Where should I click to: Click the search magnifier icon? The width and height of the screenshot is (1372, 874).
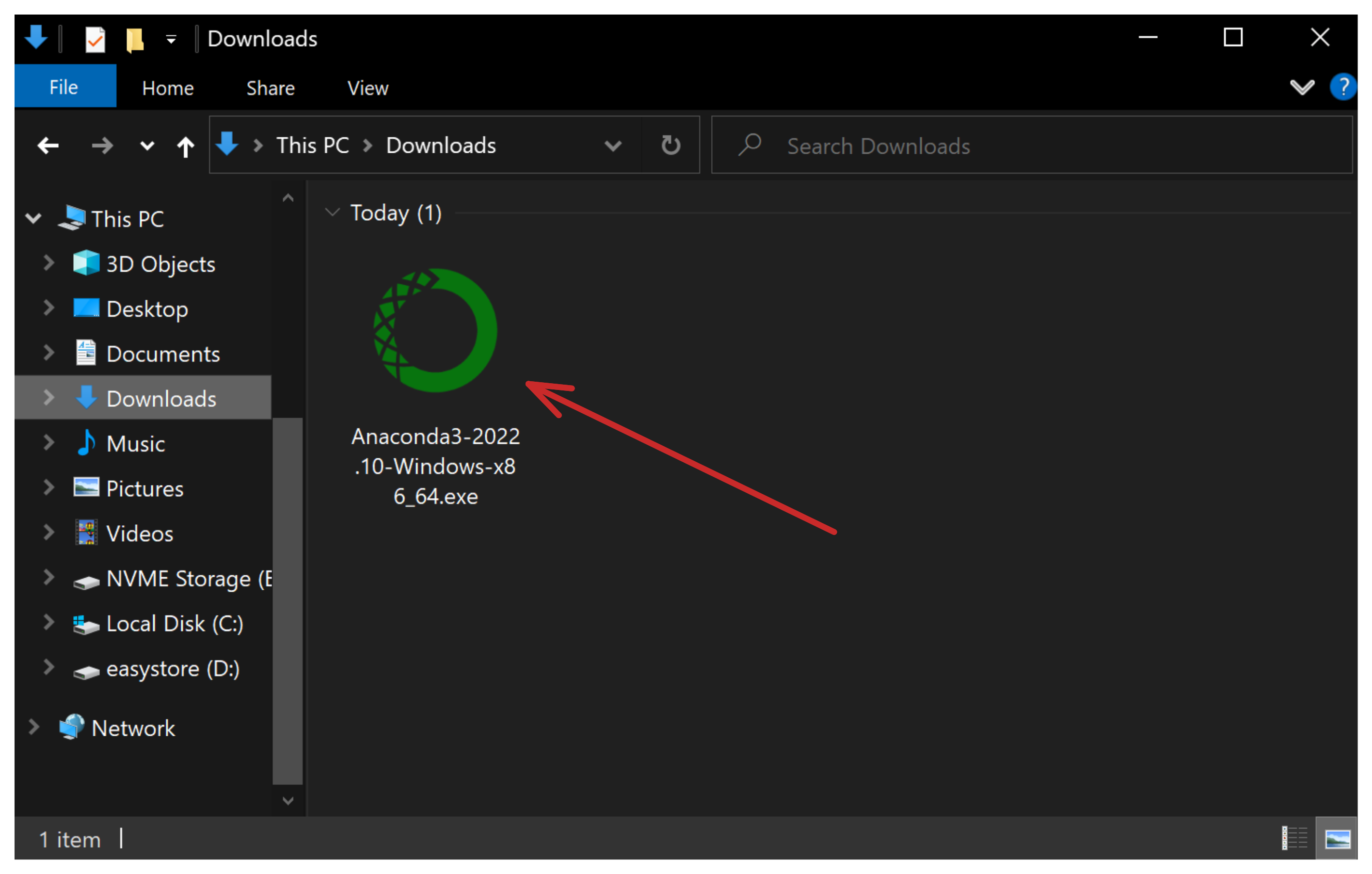tap(749, 145)
